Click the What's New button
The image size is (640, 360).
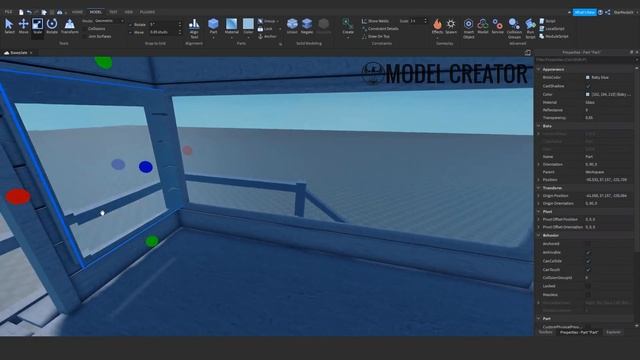[x=584, y=12]
